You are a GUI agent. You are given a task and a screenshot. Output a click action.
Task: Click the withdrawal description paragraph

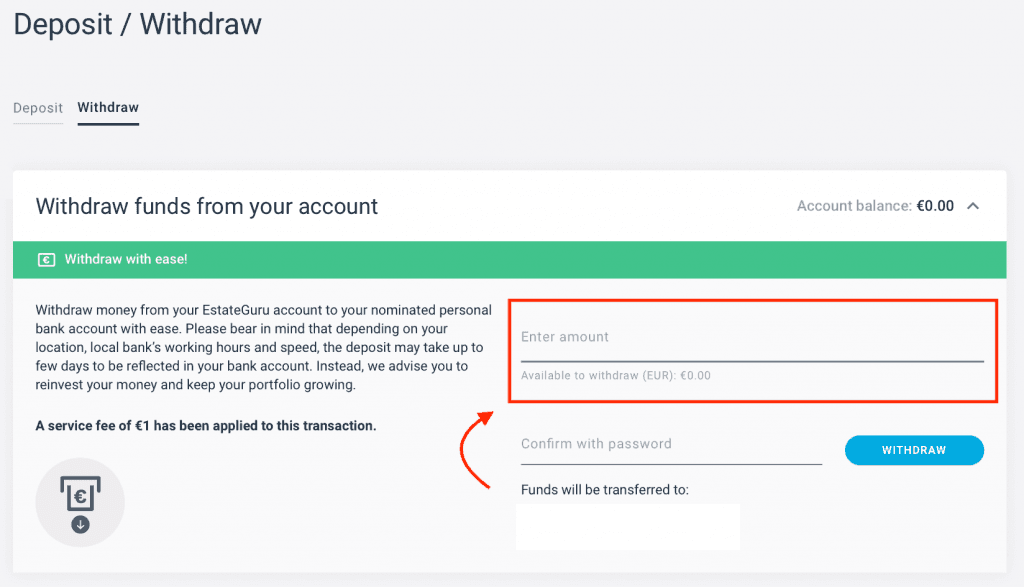coord(259,348)
